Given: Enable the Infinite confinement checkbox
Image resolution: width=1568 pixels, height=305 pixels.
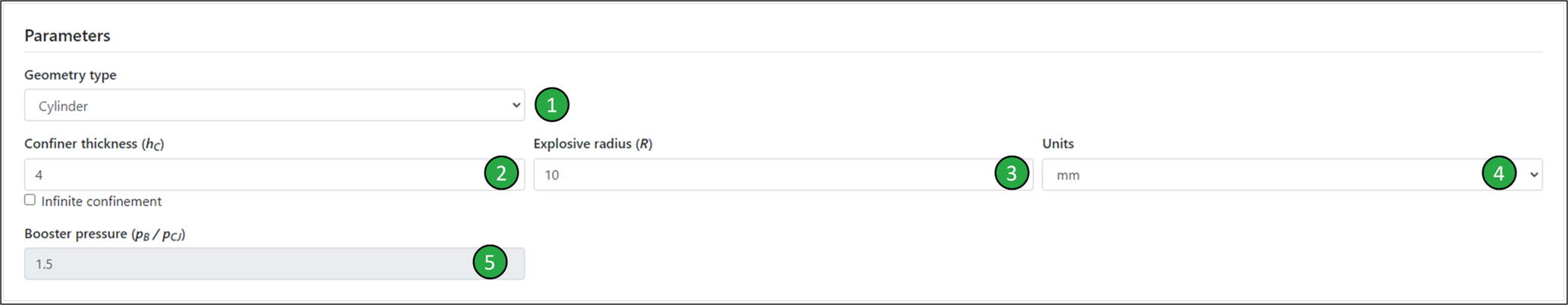Looking at the screenshot, I should point(30,200).
